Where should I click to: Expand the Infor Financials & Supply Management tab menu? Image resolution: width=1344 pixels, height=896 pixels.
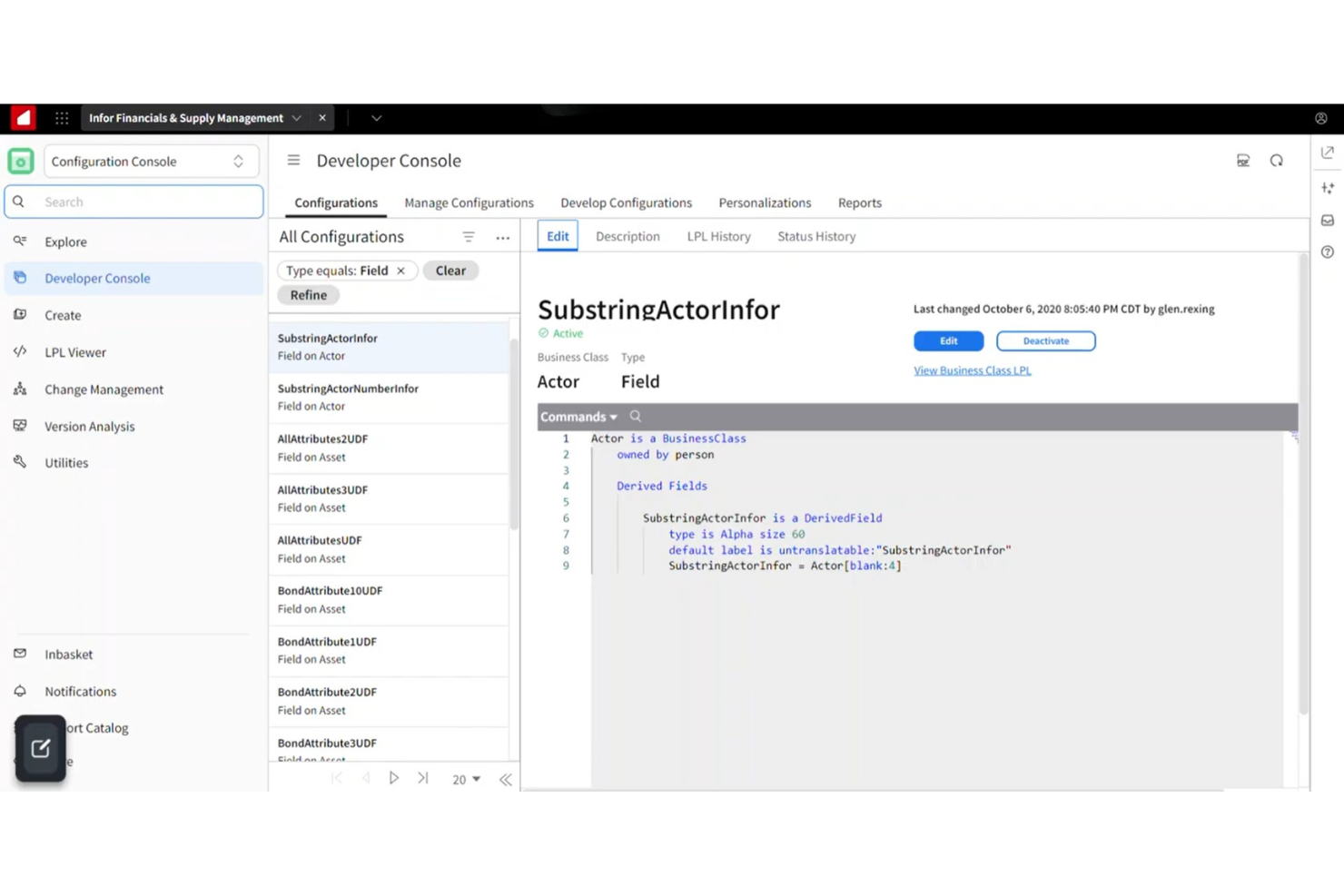click(x=296, y=118)
